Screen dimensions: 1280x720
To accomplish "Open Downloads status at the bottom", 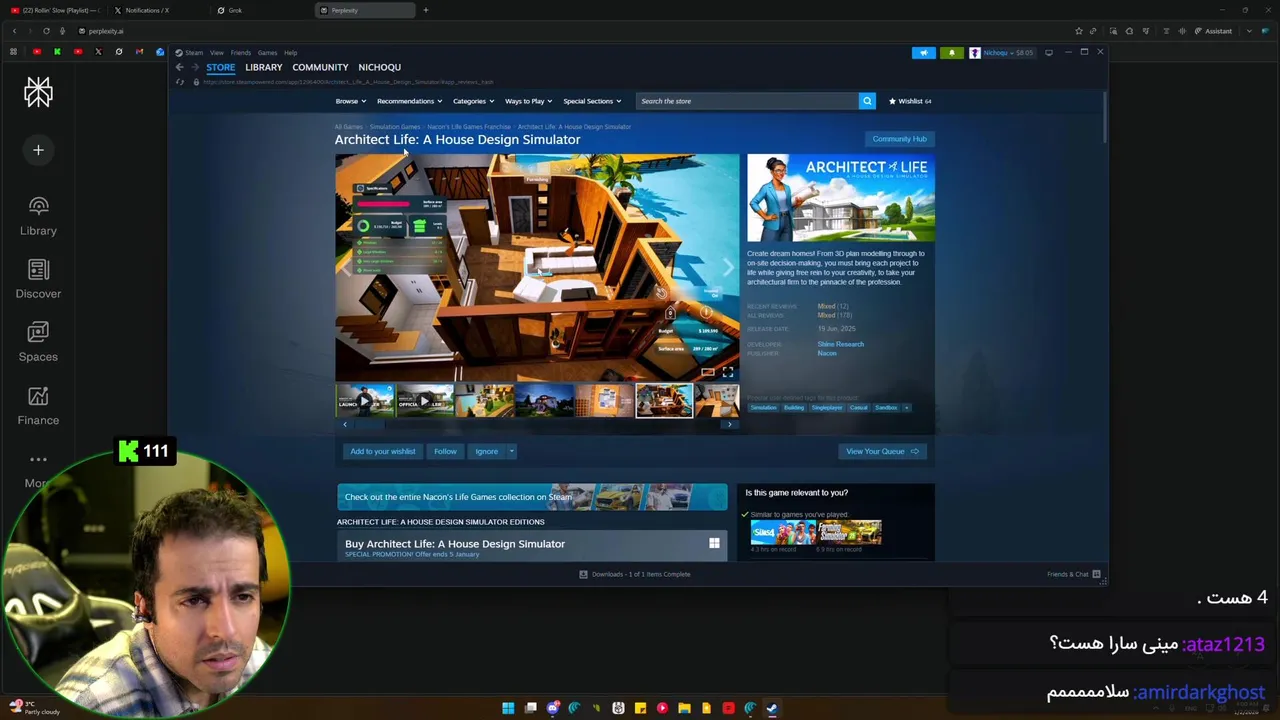I will point(635,574).
